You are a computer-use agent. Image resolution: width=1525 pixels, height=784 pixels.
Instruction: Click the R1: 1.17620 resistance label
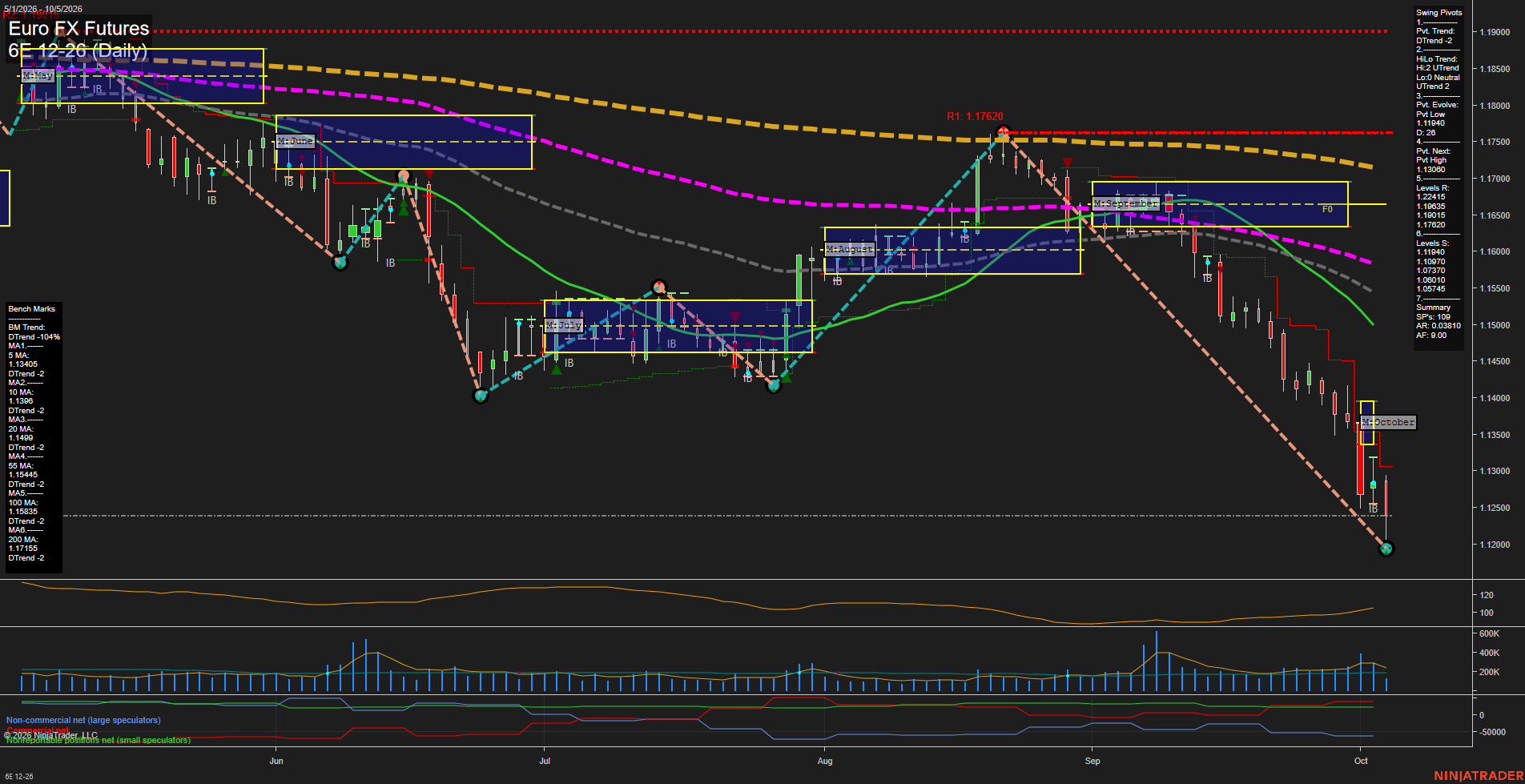(x=975, y=116)
